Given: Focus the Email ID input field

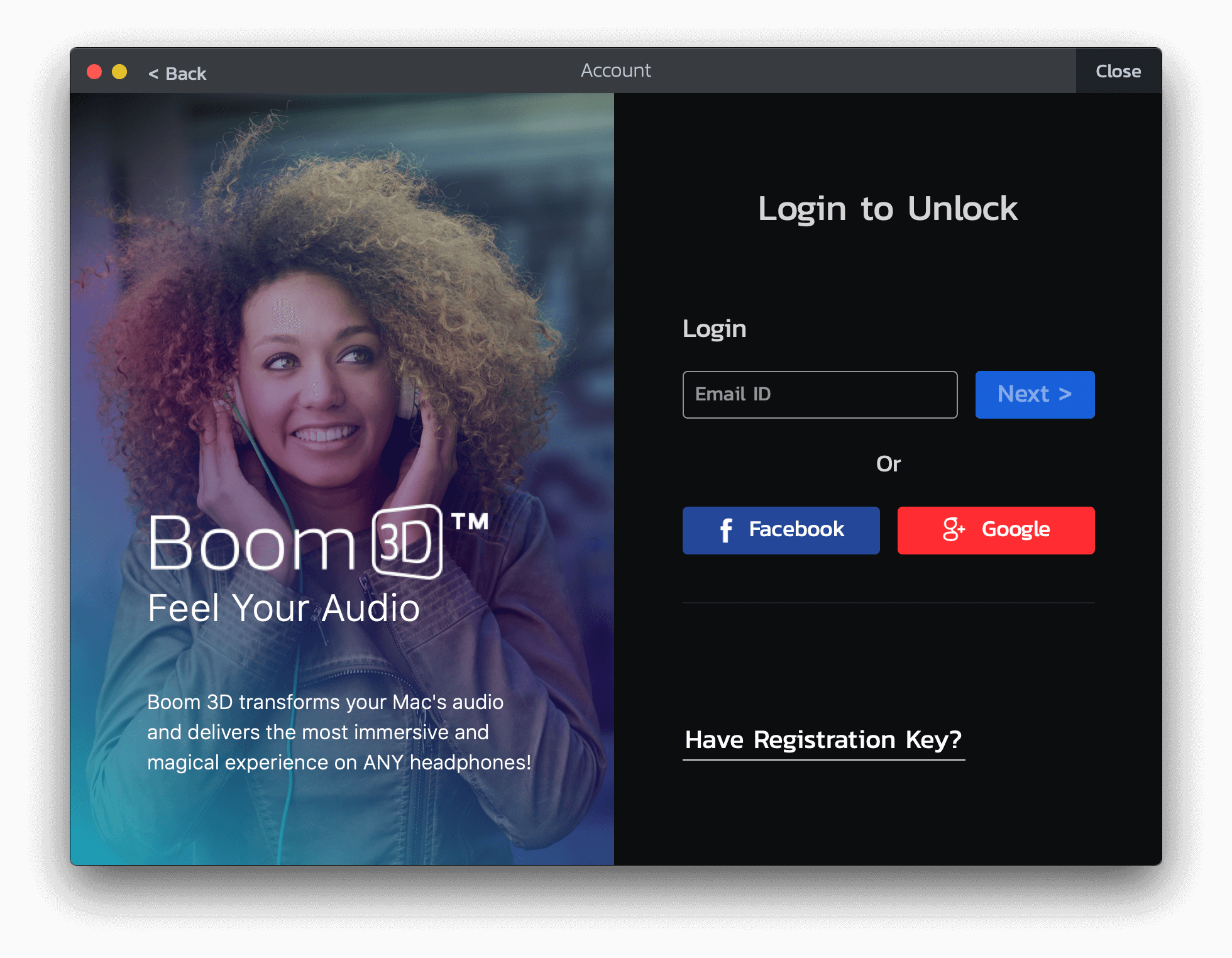Looking at the screenshot, I should pyautogui.click(x=820, y=394).
